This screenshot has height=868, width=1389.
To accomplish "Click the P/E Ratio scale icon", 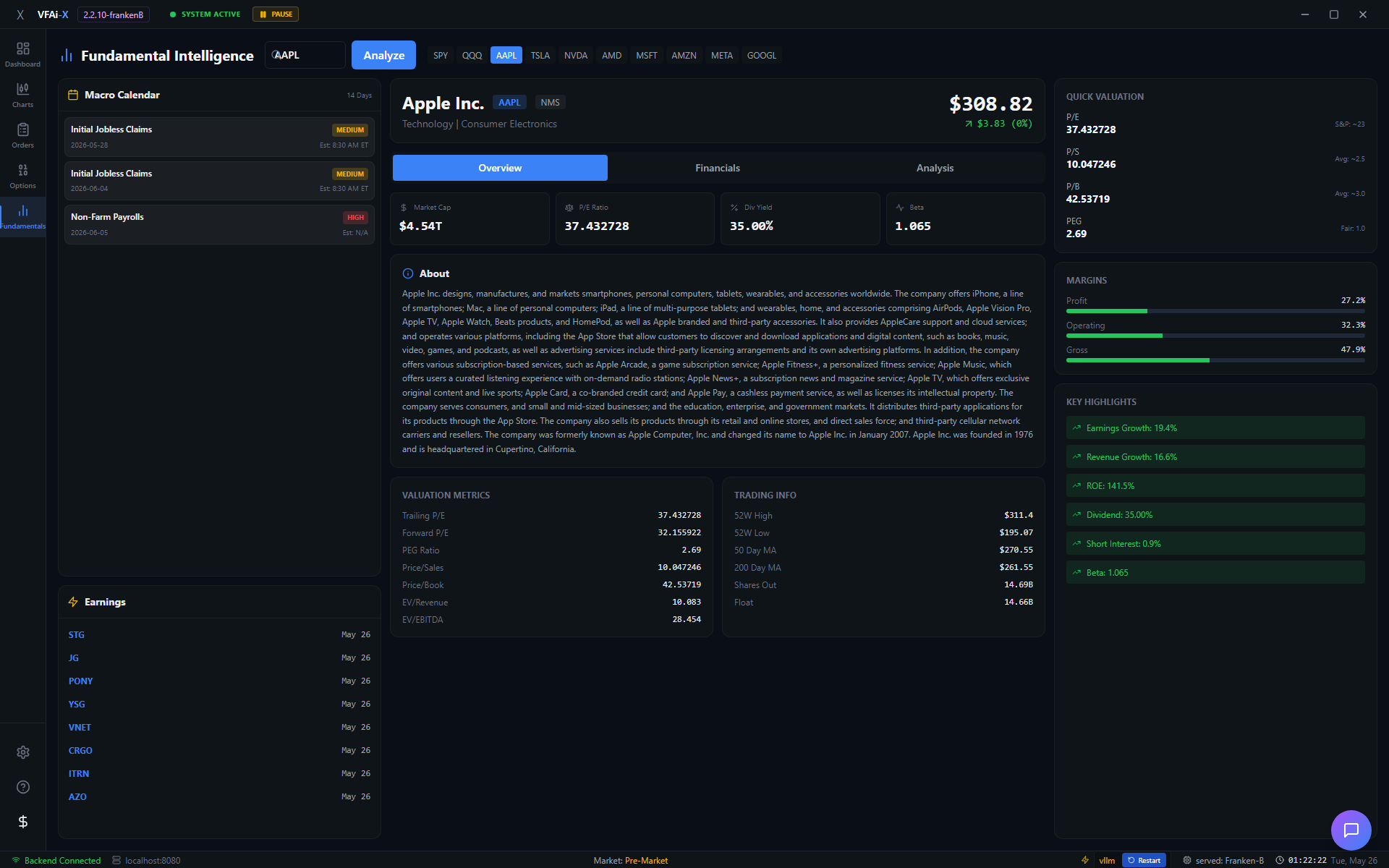I will click(569, 208).
